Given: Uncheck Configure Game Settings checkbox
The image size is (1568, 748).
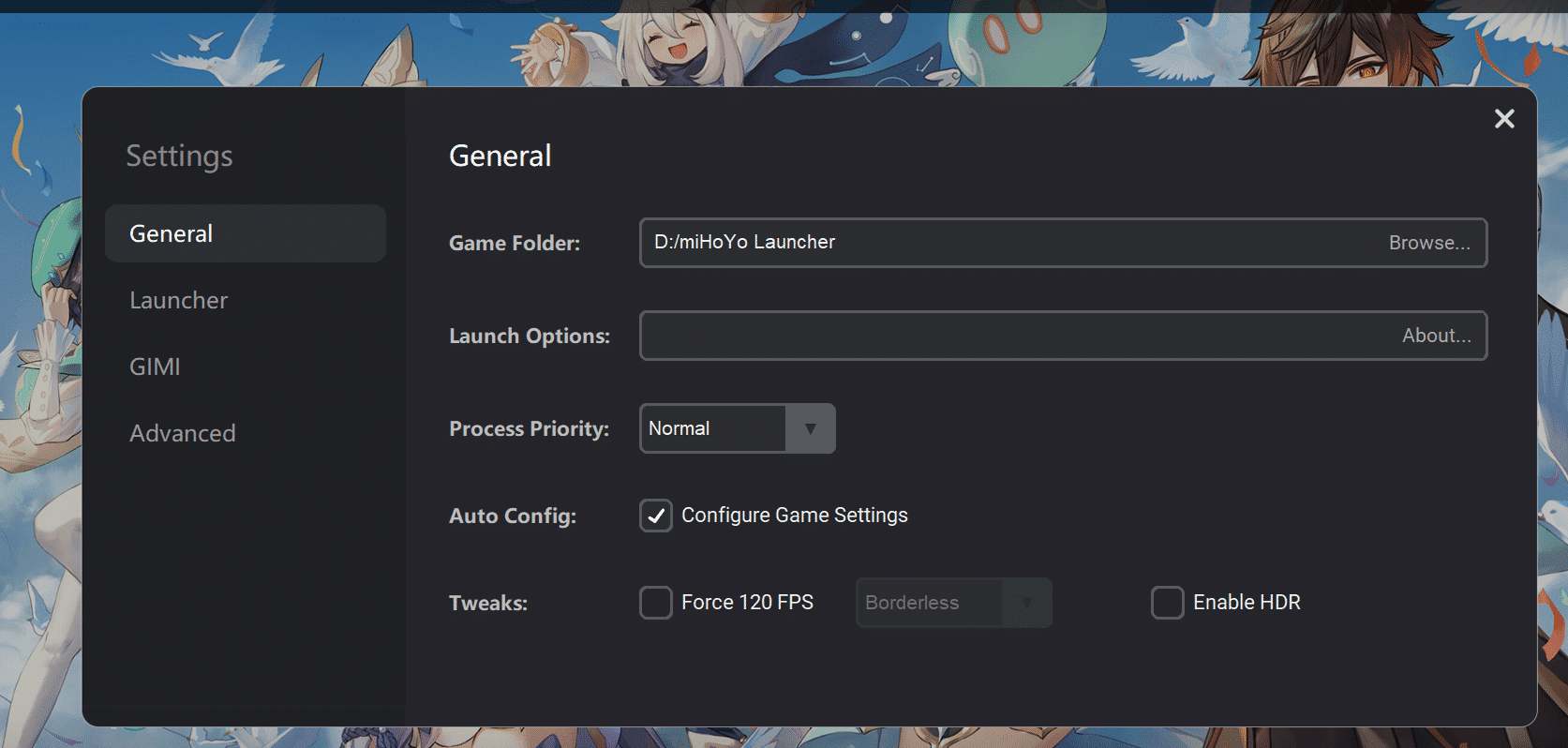Looking at the screenshot, I should pos(656,516).
